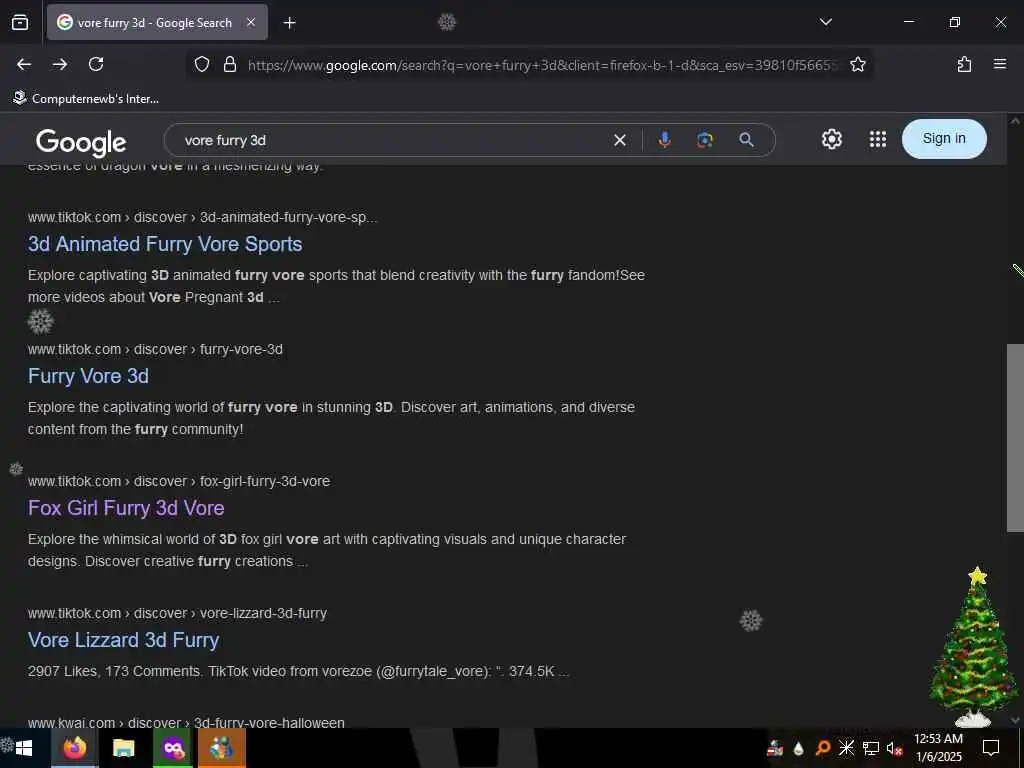Close the Google Search tab
Screen dimensions: 1024x768
pyautogui.click(x=251, y=23)
